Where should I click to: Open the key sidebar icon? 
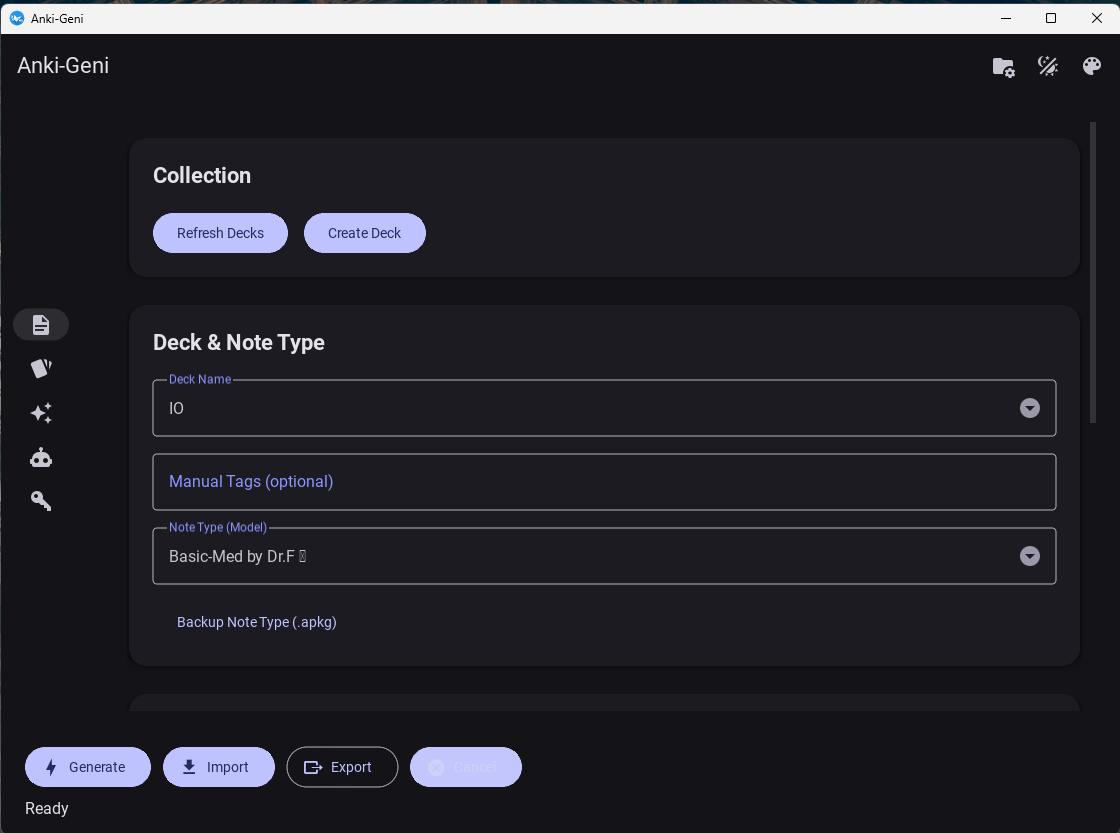pos(41,501)
